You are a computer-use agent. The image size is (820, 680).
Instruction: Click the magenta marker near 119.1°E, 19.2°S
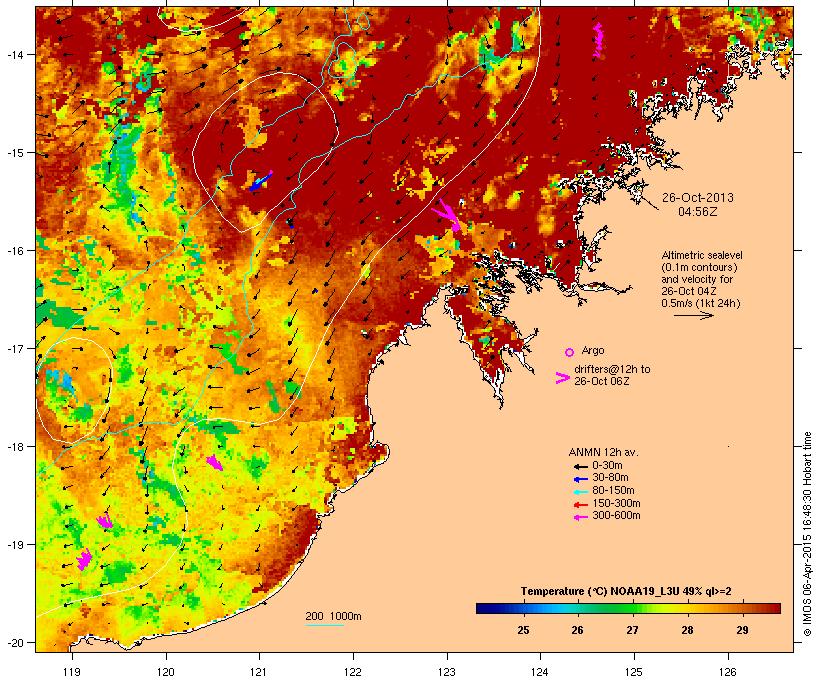tap(84, 559)
